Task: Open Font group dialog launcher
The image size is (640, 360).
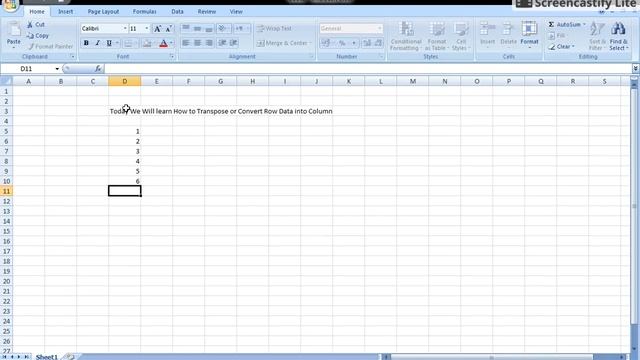Action: coord(172,57)
